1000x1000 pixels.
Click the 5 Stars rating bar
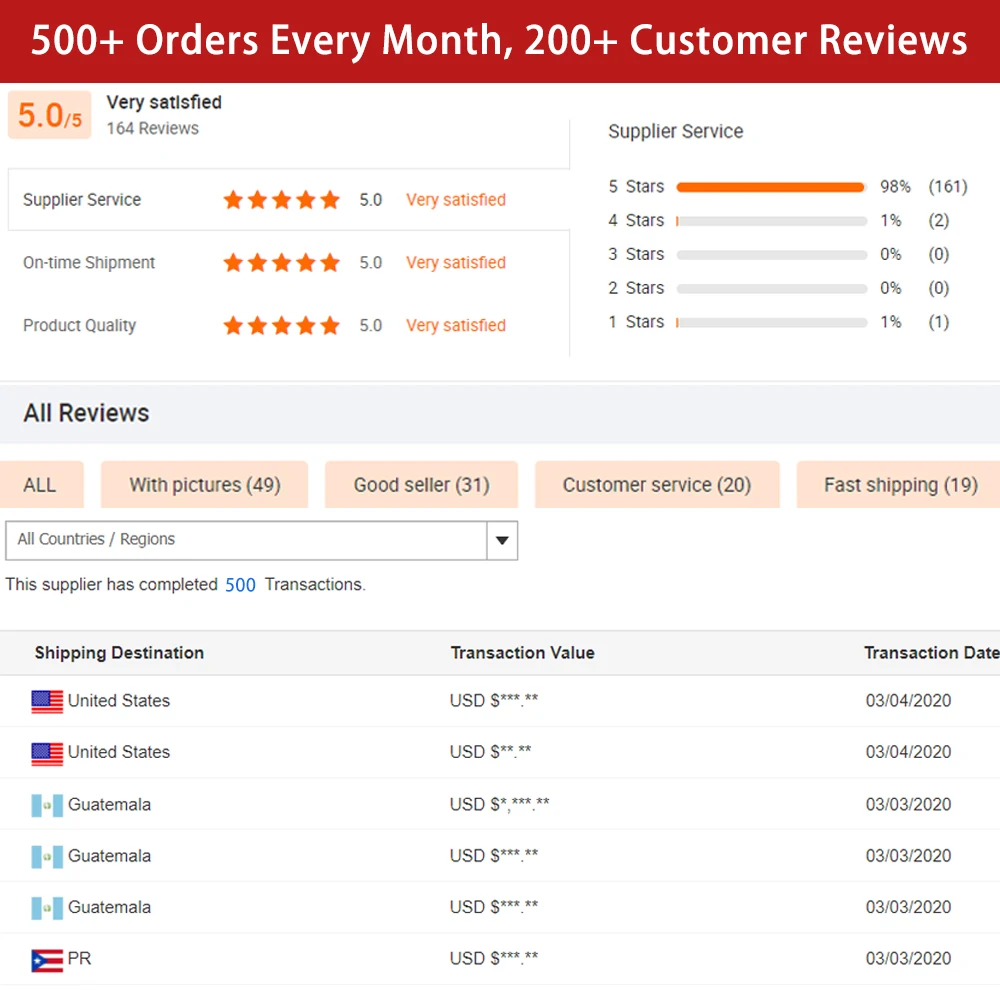tap(770, 187)
